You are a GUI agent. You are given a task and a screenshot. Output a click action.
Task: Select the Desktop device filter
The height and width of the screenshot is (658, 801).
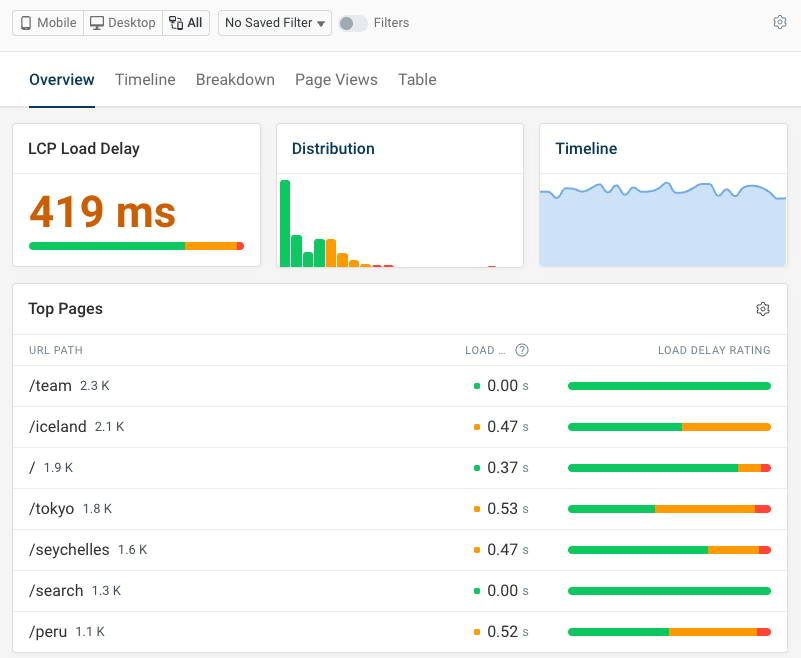pos(123,23)
